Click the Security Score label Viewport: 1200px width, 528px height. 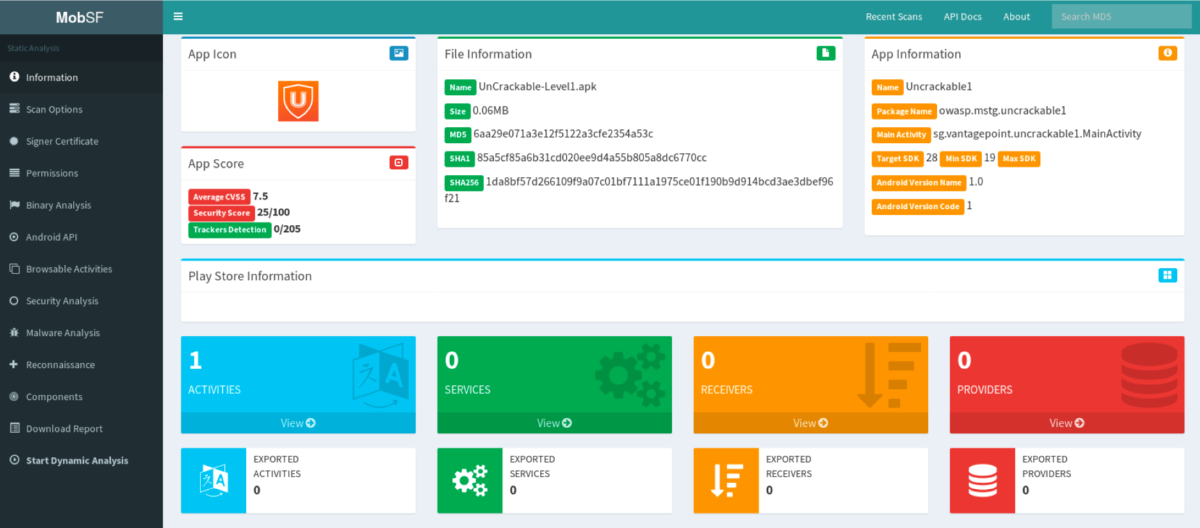pyautogui.click(x=221, y=213)
